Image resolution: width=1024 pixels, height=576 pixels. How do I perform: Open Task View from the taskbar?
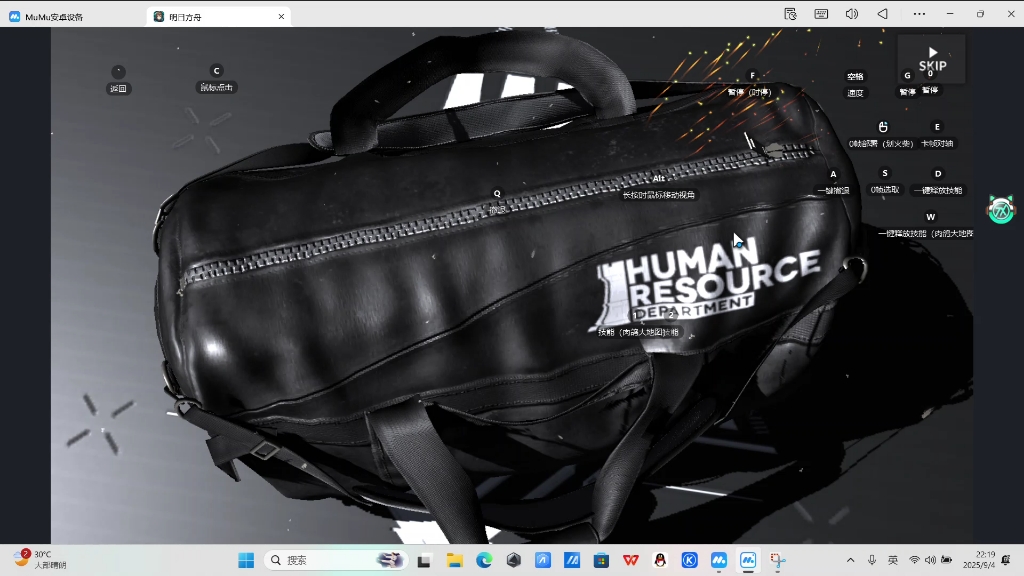(424, 560)
